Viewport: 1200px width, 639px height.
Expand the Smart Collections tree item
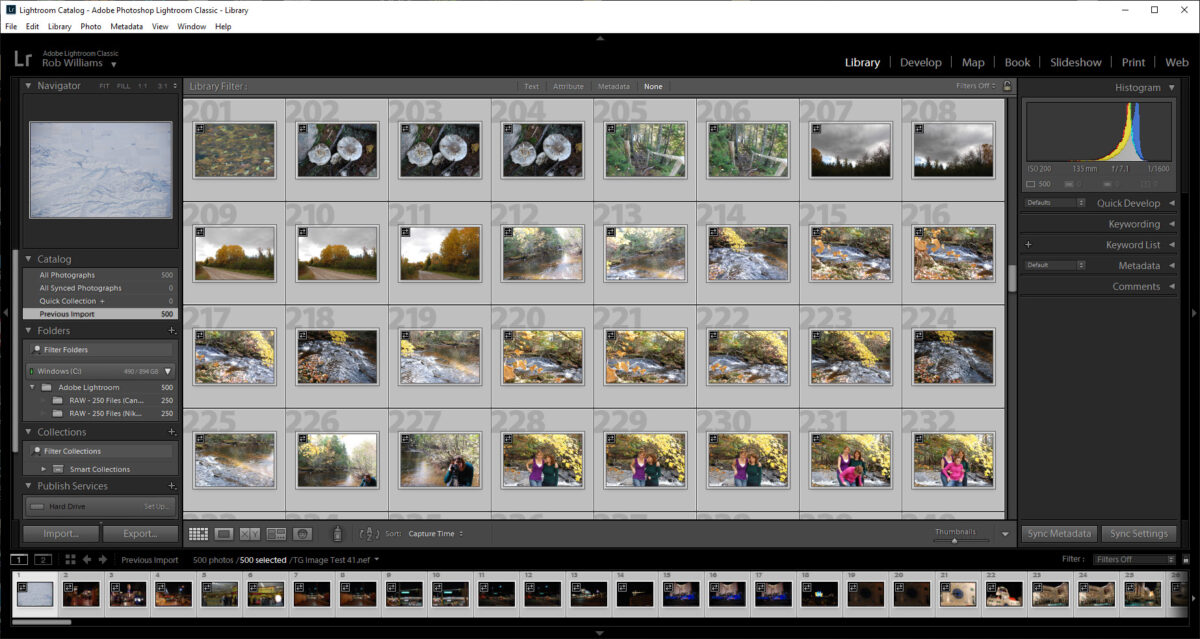click(44, 469)
